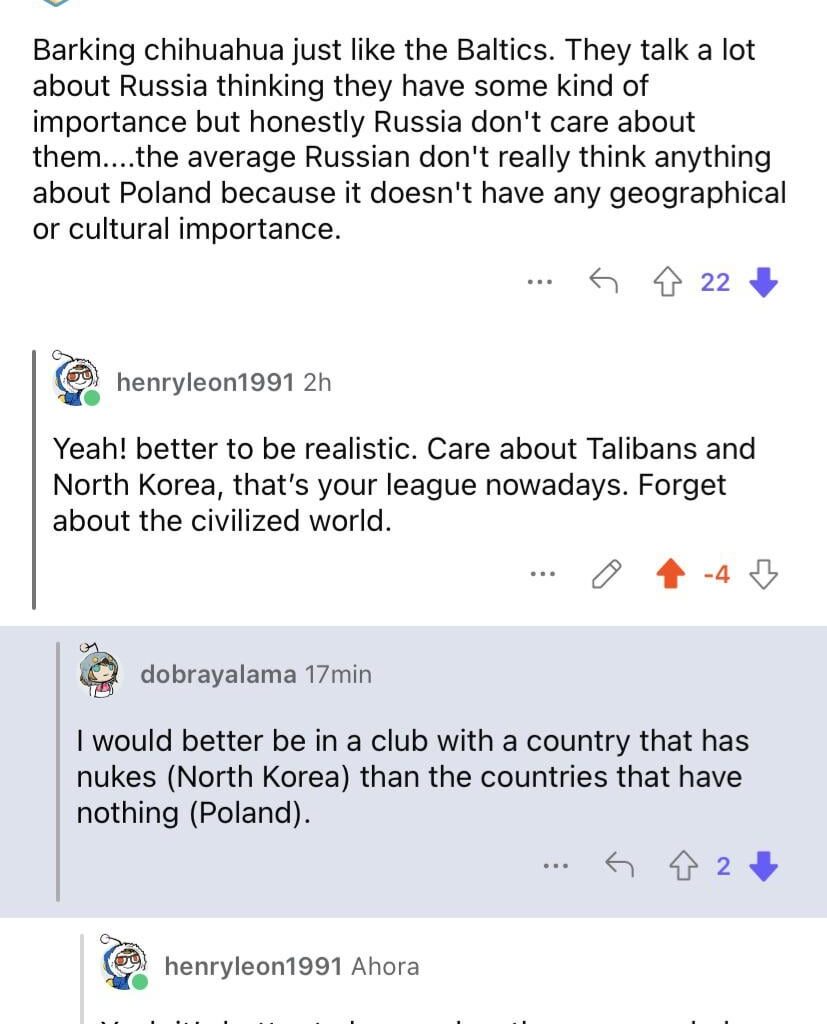827x1024 pixels.
Task: Open the overflow menu on the top comment
Action: tap(539, 281)
